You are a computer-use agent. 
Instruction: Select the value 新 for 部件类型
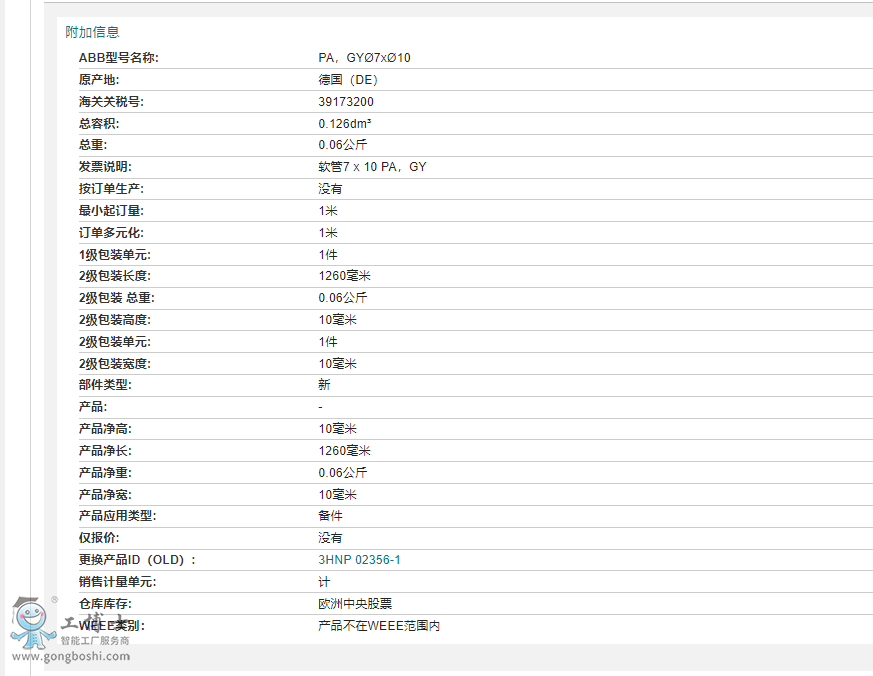324,385
